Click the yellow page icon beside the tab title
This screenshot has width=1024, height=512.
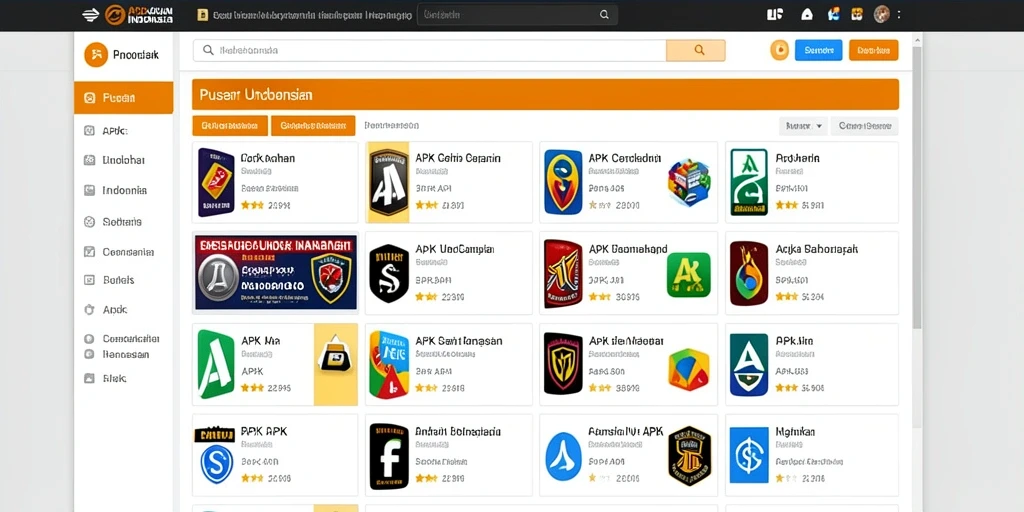point(202,14)
